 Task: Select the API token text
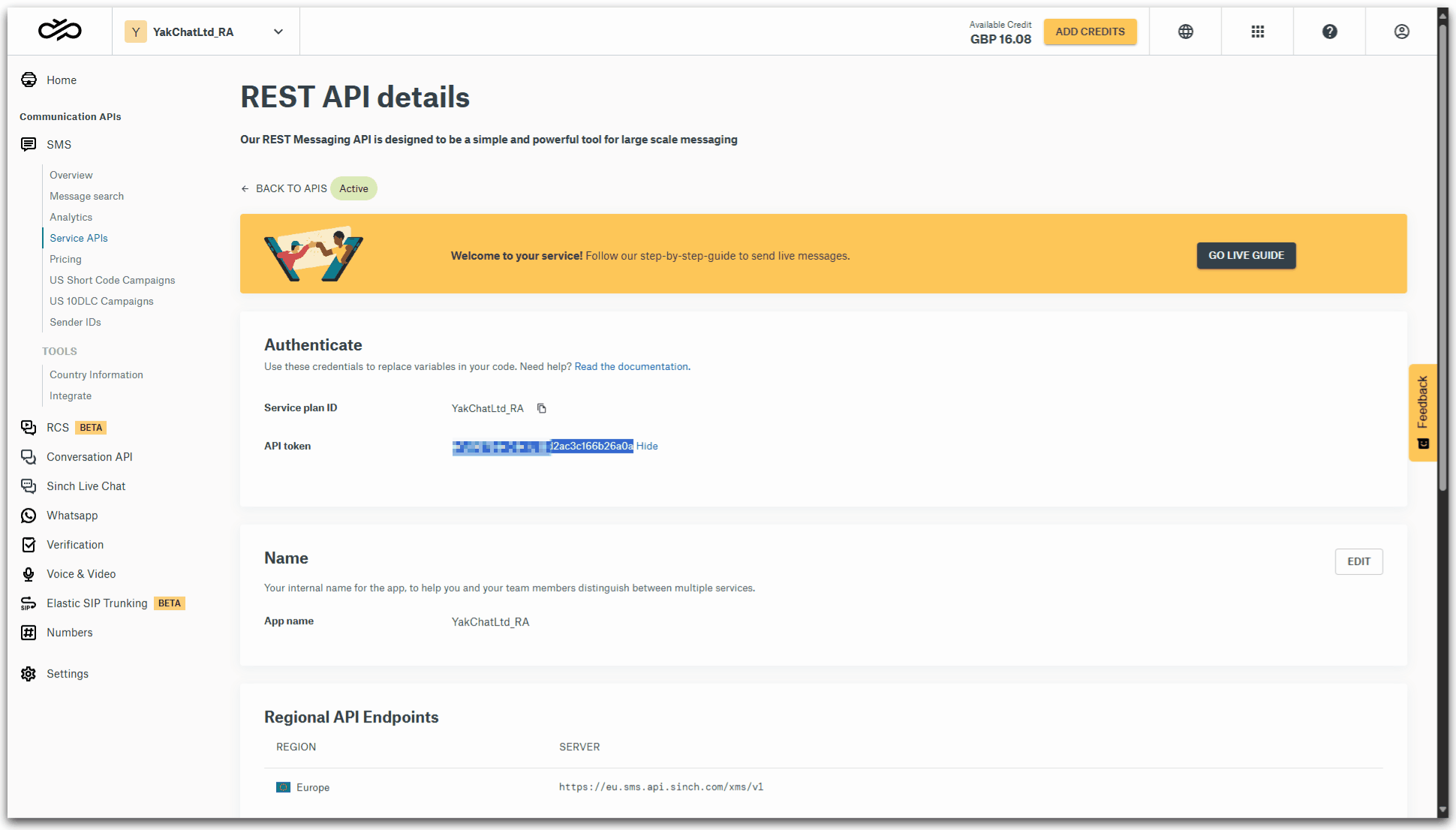point(543,447)
